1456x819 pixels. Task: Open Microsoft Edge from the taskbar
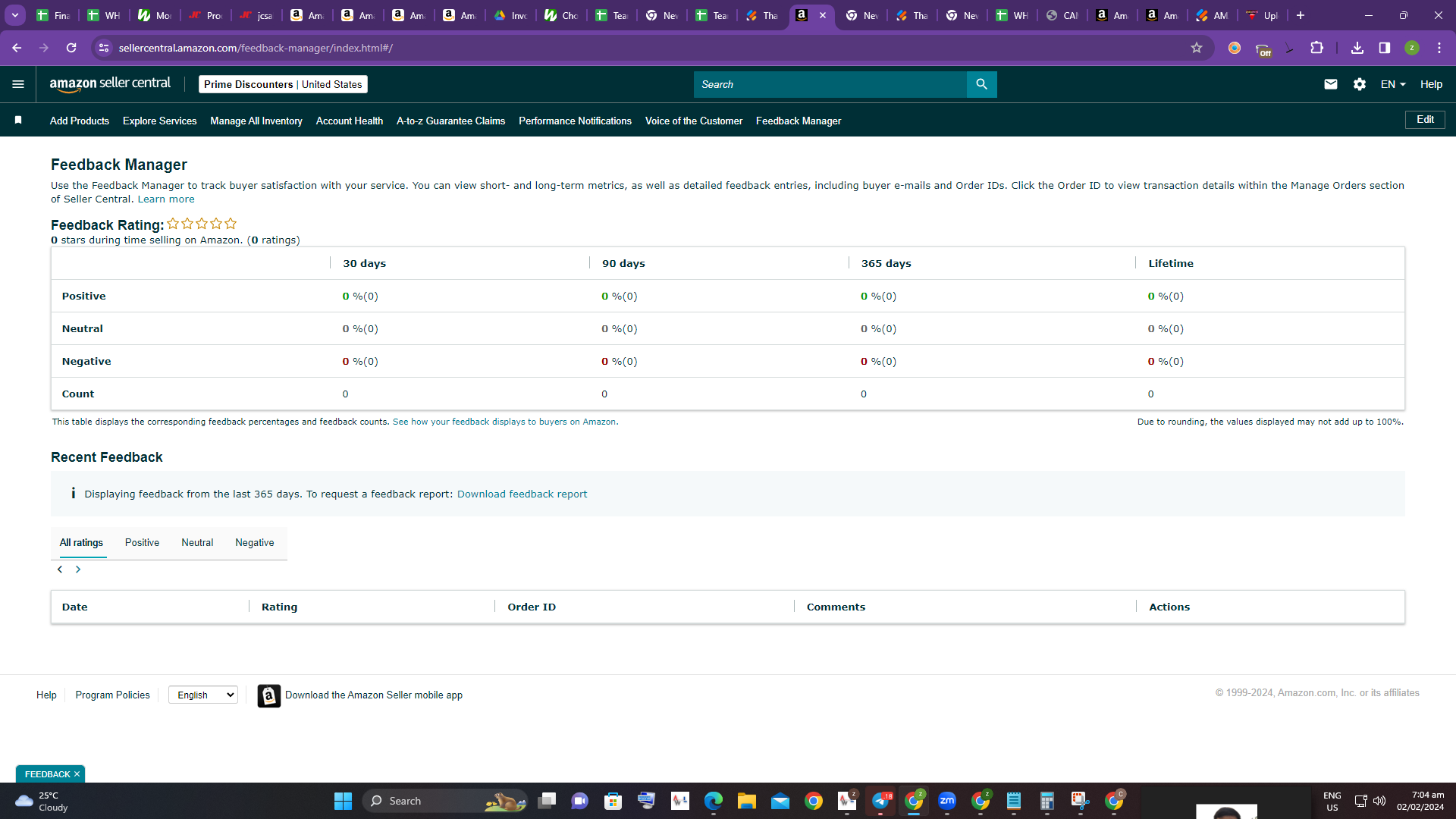point(714,801)
